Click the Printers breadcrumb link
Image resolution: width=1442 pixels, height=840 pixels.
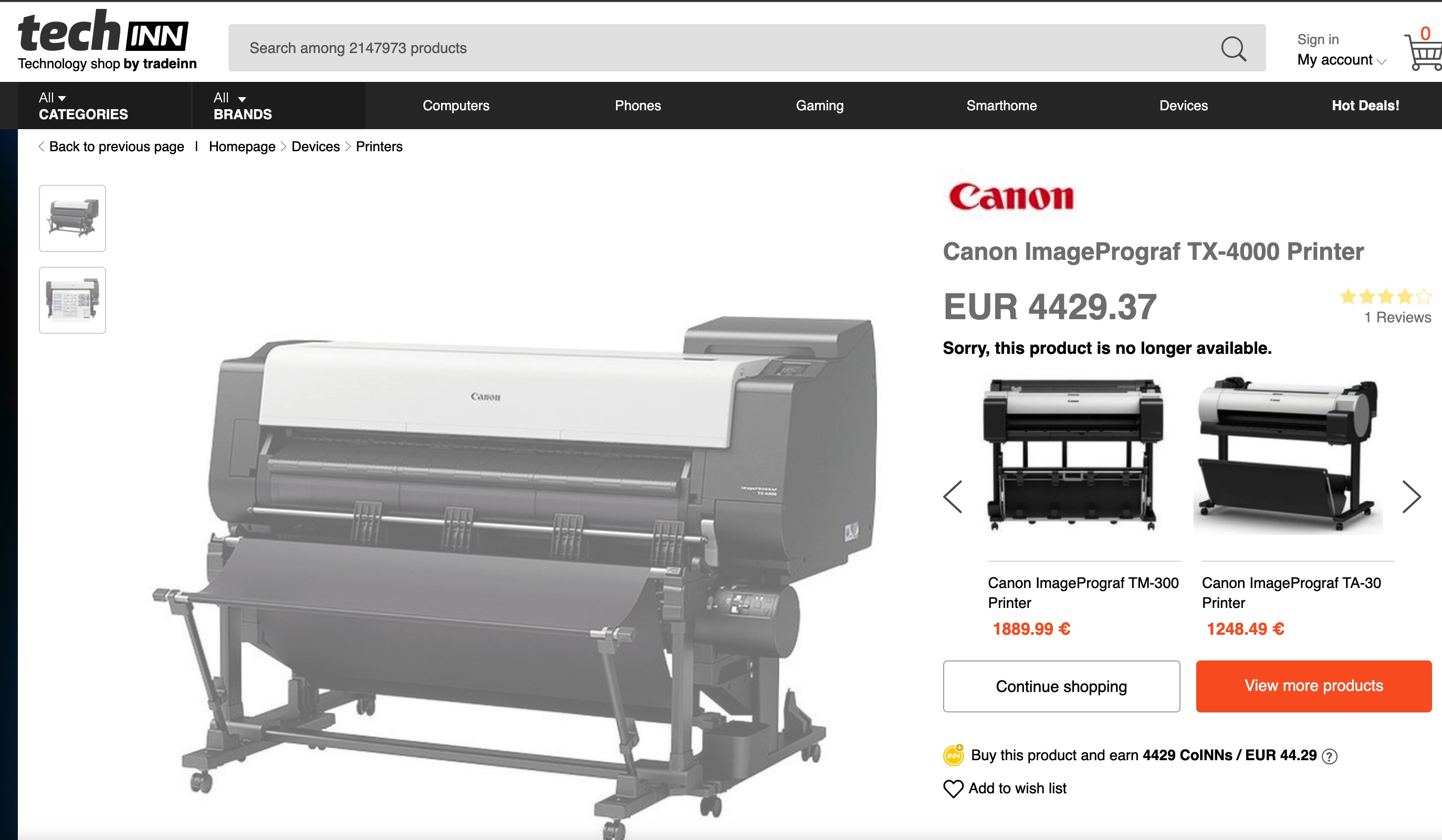tap(379, 146)
